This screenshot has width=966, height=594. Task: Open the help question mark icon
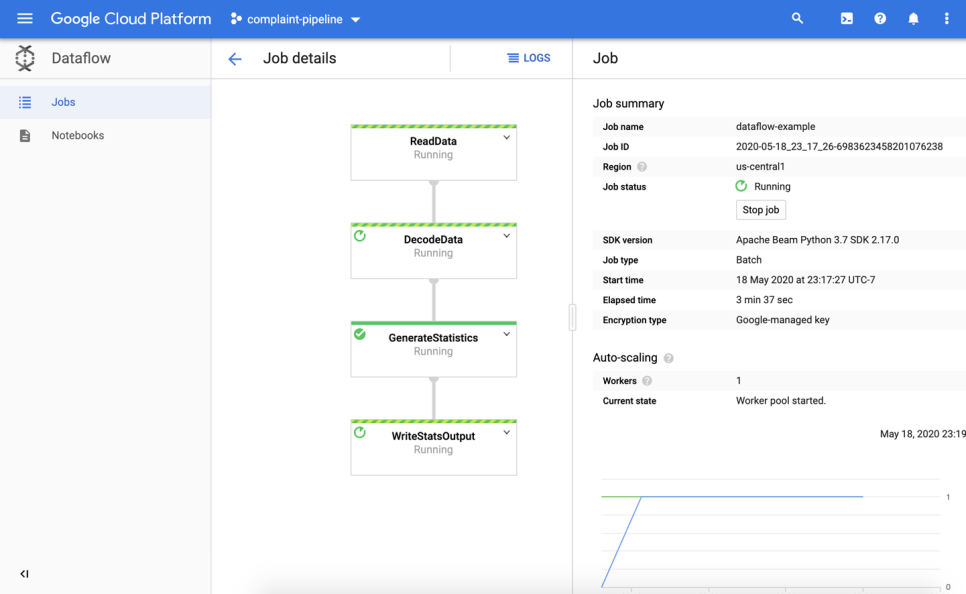click(x=880, y=18)
